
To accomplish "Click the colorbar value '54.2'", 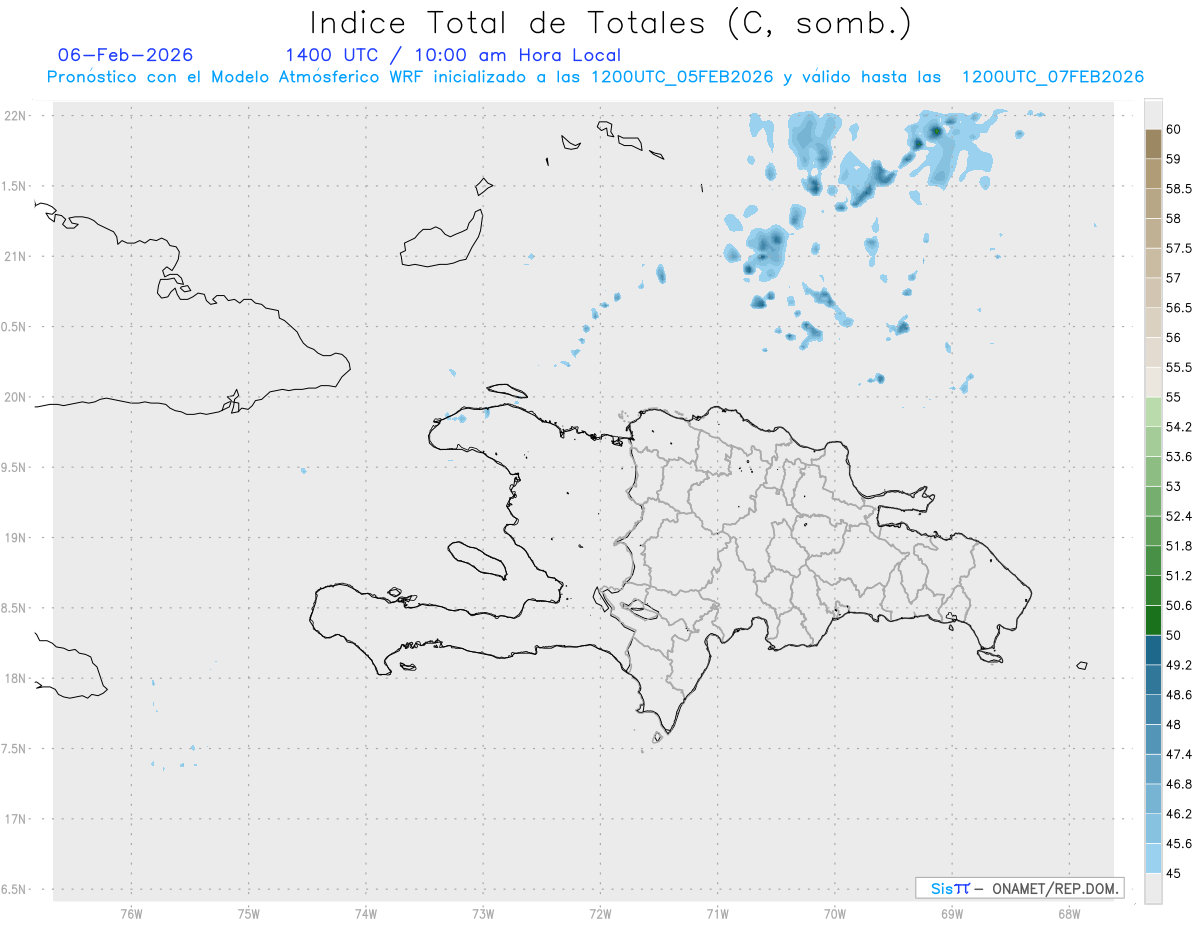I will [1179, 427].
